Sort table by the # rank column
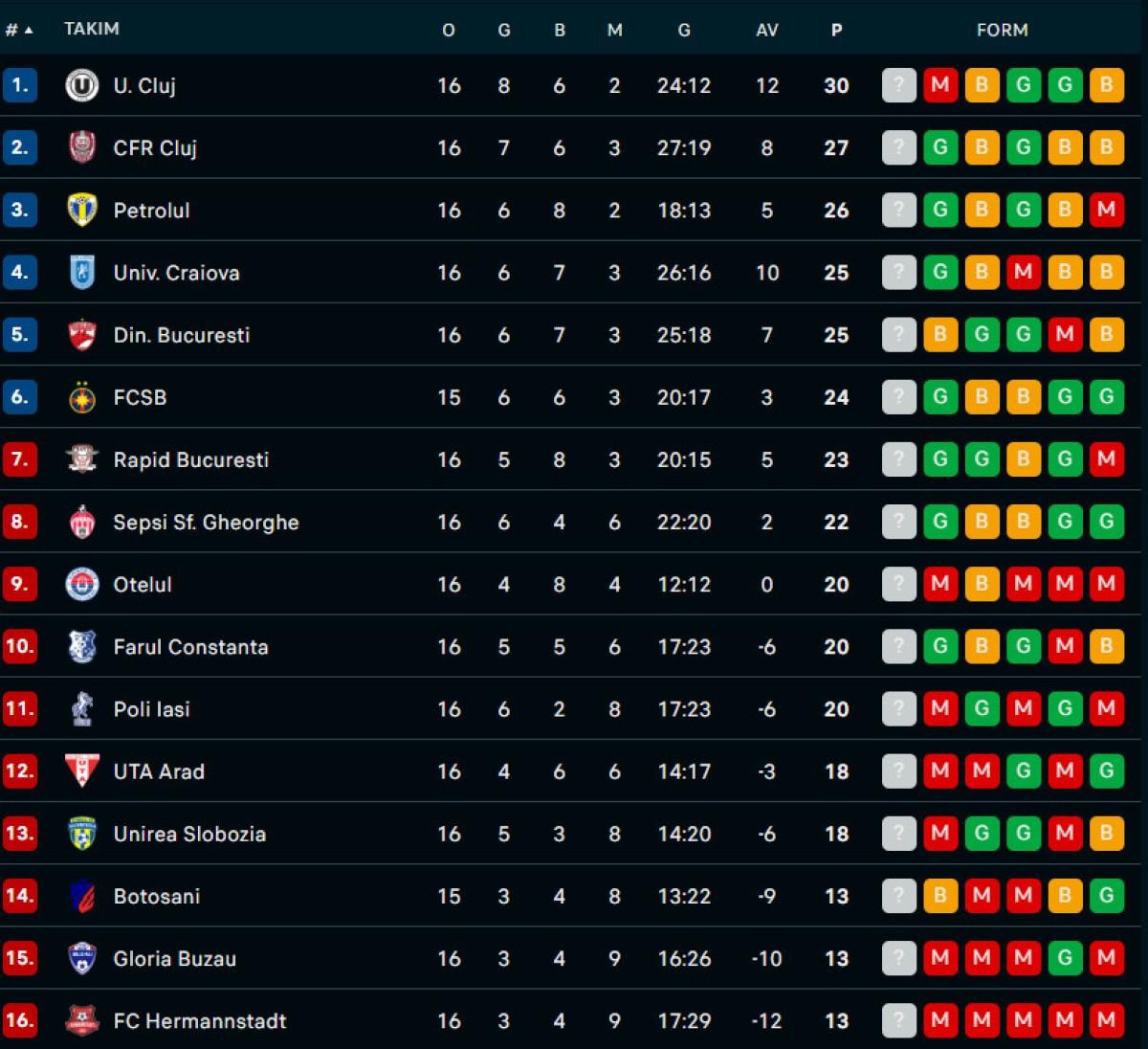Viewport: 1148px width, 1049px height. click(x=18, y=30)
